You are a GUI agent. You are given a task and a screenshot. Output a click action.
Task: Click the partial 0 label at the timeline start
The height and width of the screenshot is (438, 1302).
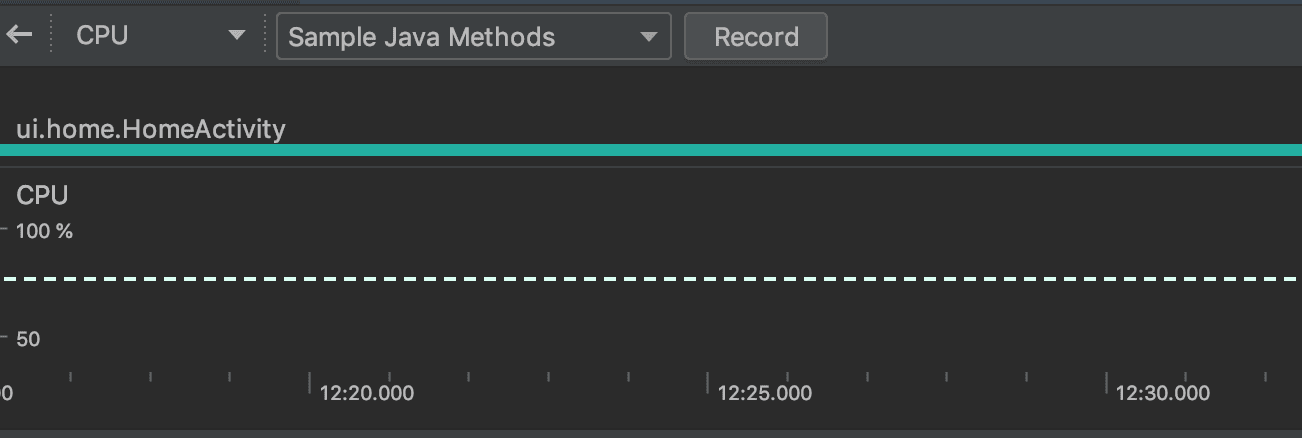[x=6, y=394]
